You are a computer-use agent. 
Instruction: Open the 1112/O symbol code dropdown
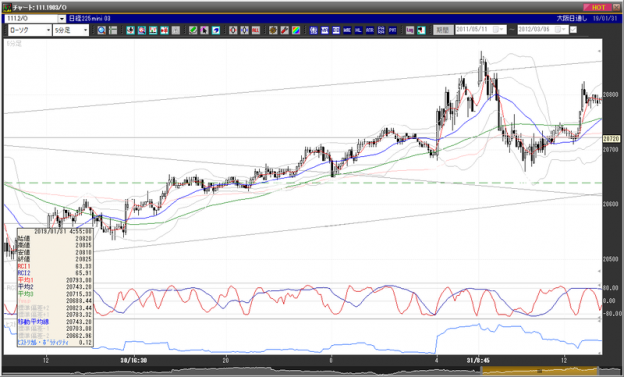(x=62, y=19)
